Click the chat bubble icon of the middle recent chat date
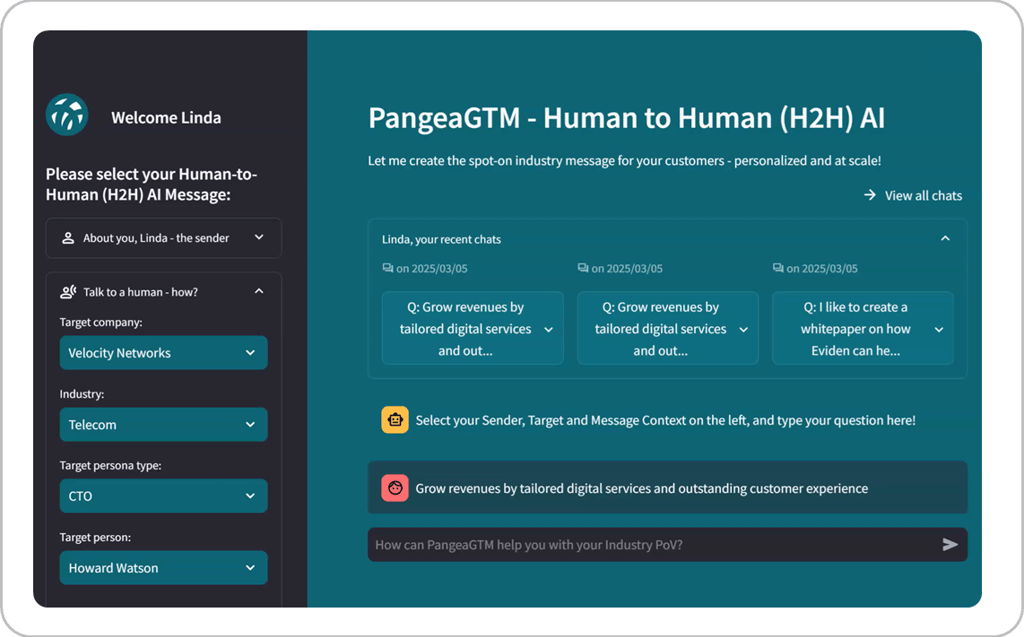 pyautogui.click(x=583, y=268)
